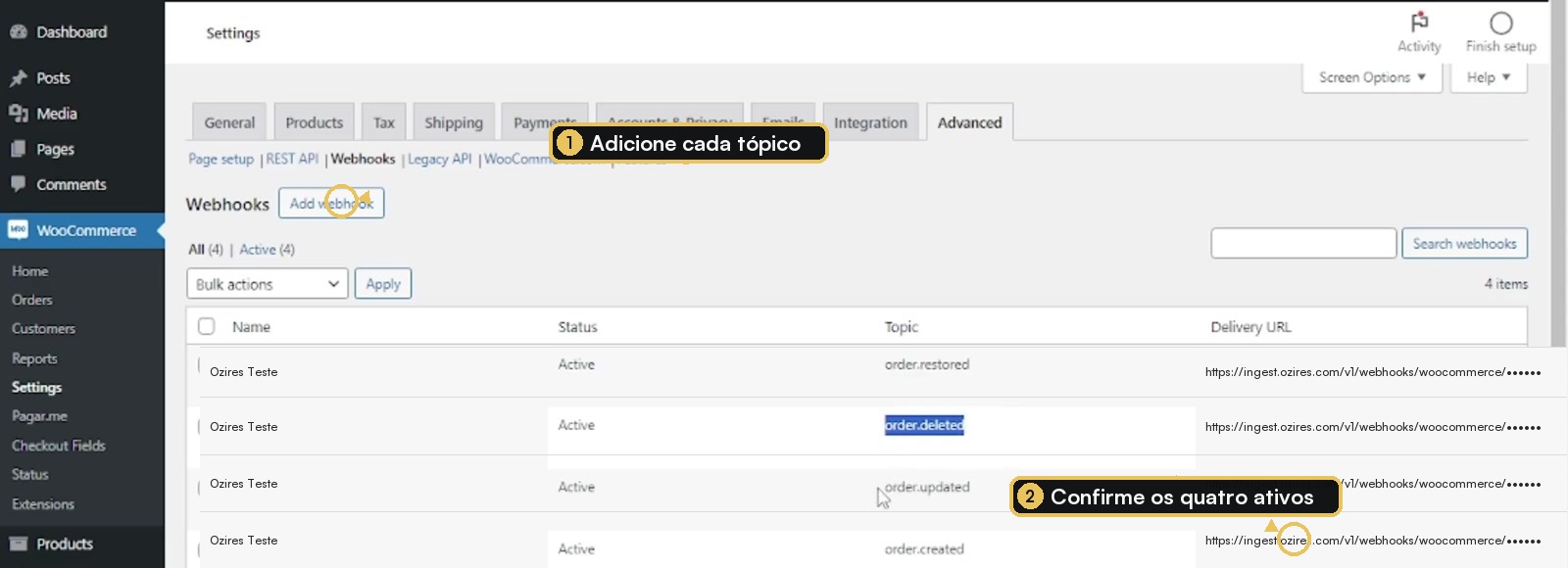Open Reports in WooCommerce menu
The width and height of the screenshot is (1568, 568).
tap(34, 358)
